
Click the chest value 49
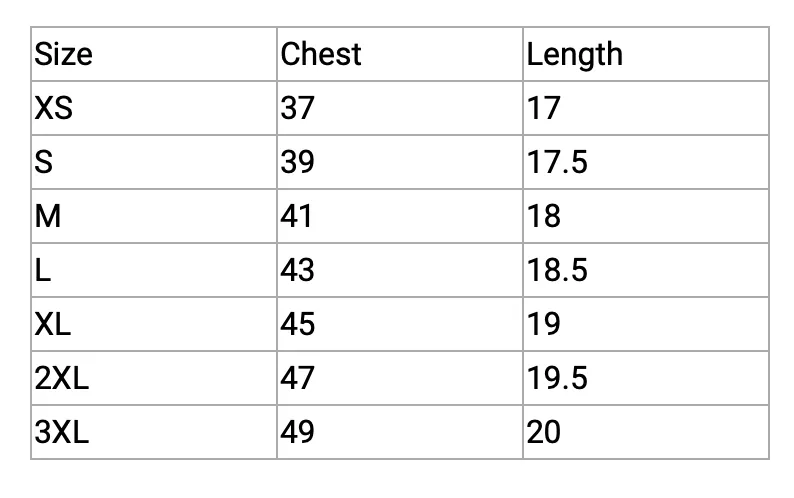tap(297, 432)
